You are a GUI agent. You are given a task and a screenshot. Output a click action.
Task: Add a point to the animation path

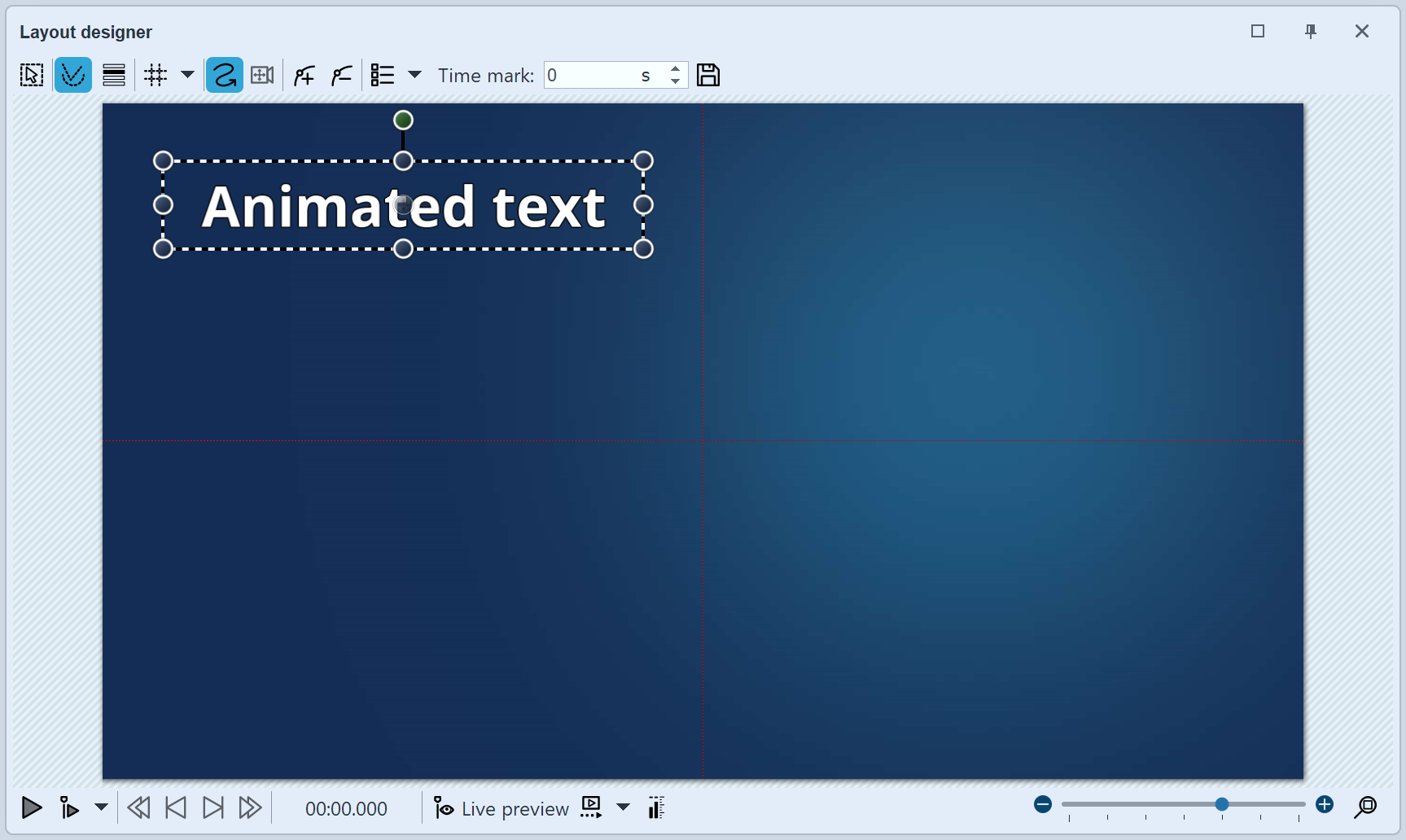point(303,74)
